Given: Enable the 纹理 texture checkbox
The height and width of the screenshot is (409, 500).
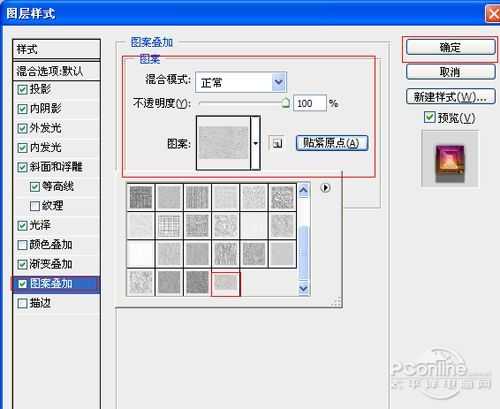Looking at the screenshot, I should pyautogui.click(x=35, y=206).
